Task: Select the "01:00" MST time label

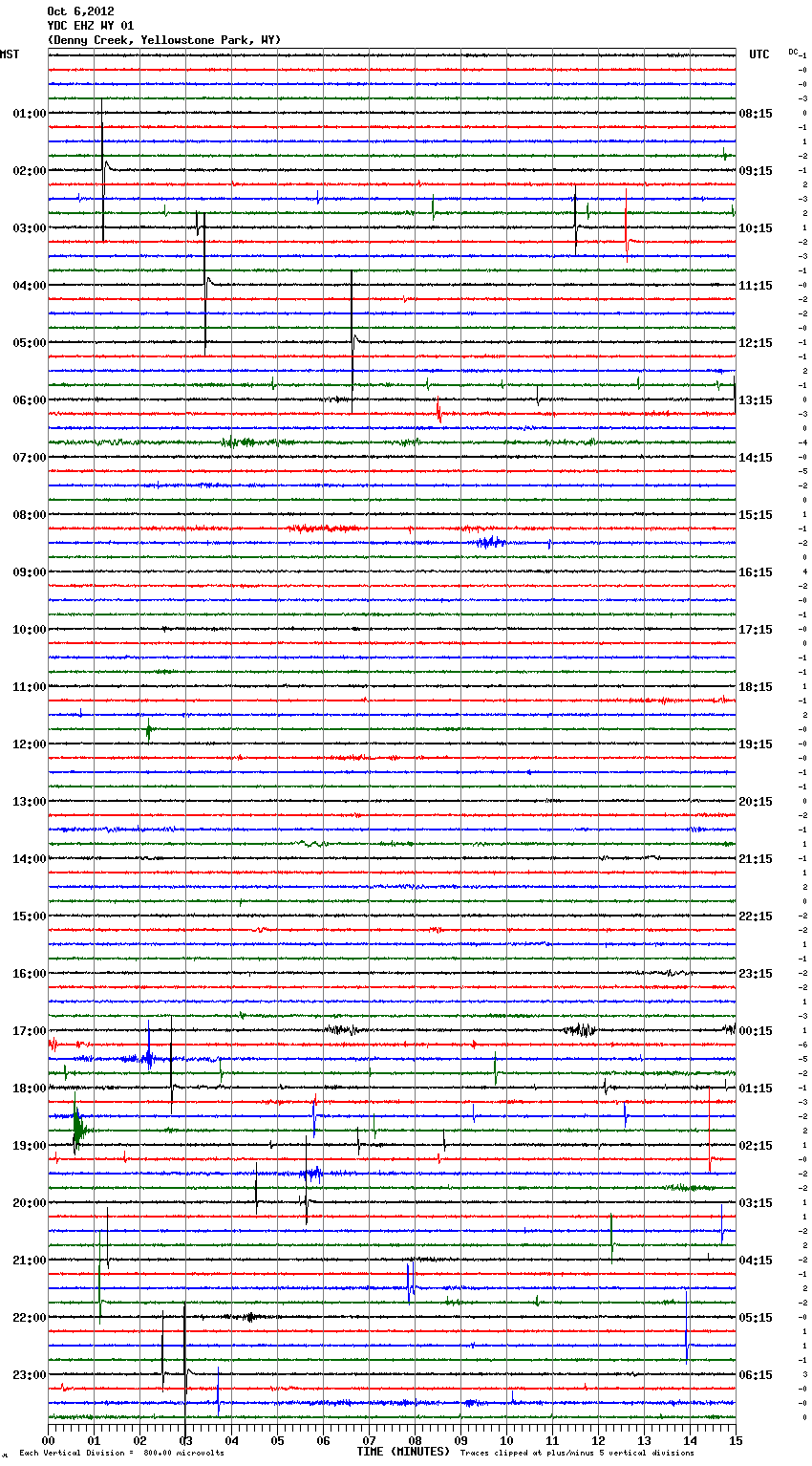Action: click(x=29, y=114)
